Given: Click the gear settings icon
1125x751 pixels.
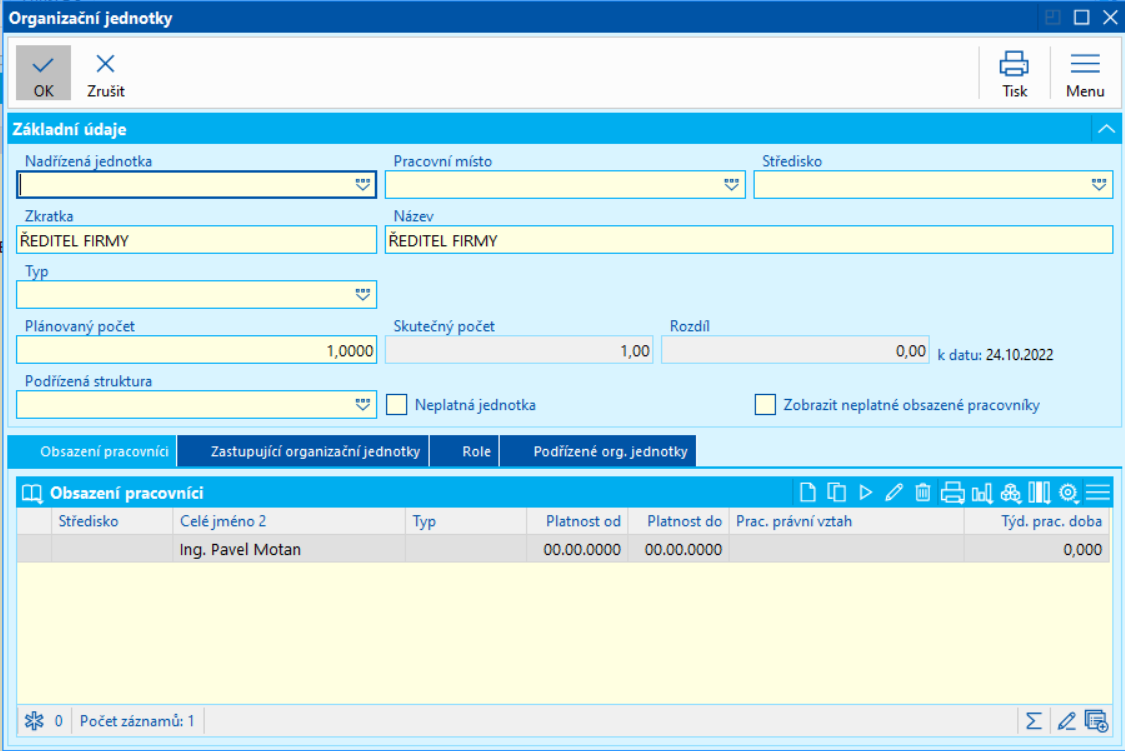Looking at the screenshot, I should coord(1068,492).
